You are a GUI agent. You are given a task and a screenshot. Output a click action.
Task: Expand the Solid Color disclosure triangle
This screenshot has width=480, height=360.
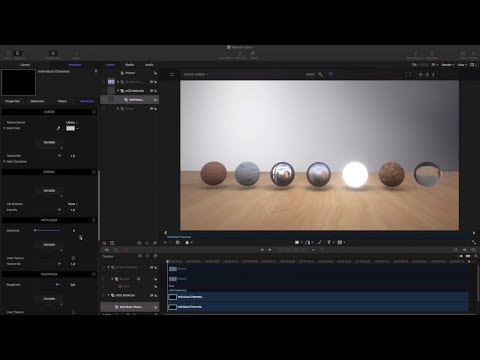coord(4,128)
